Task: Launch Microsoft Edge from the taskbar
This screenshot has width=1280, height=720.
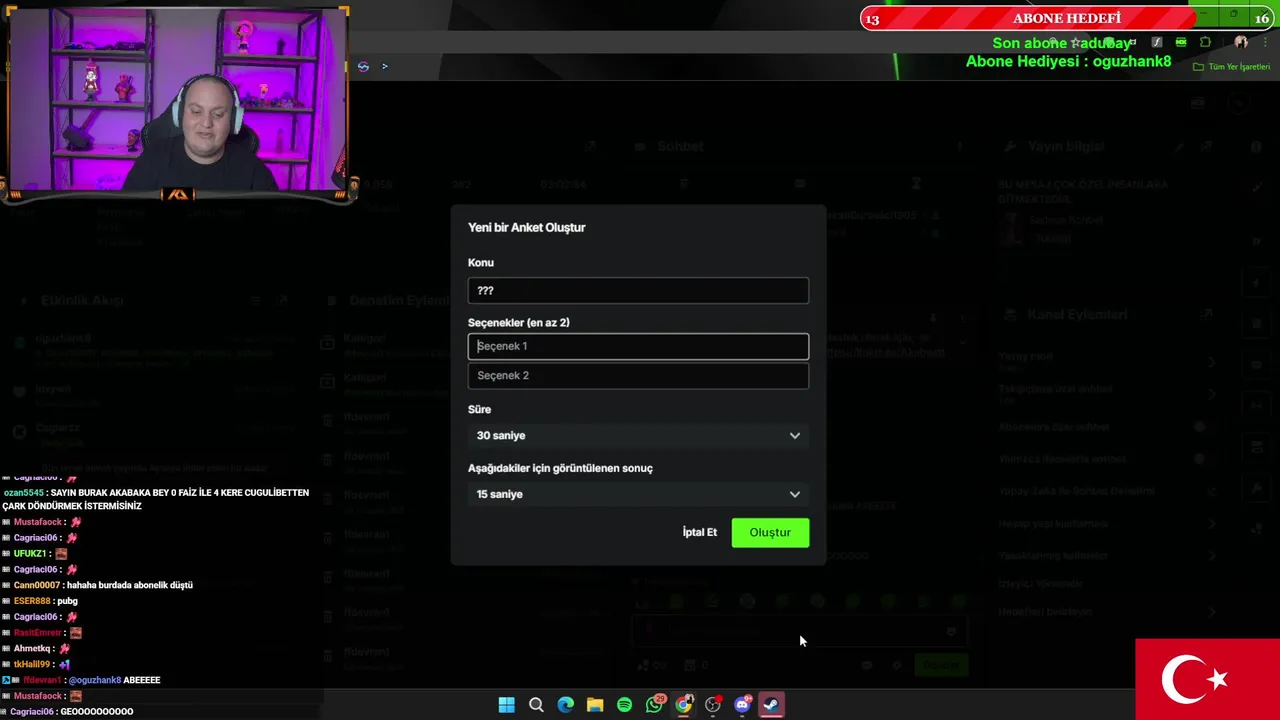Action: tap(565, 705)
